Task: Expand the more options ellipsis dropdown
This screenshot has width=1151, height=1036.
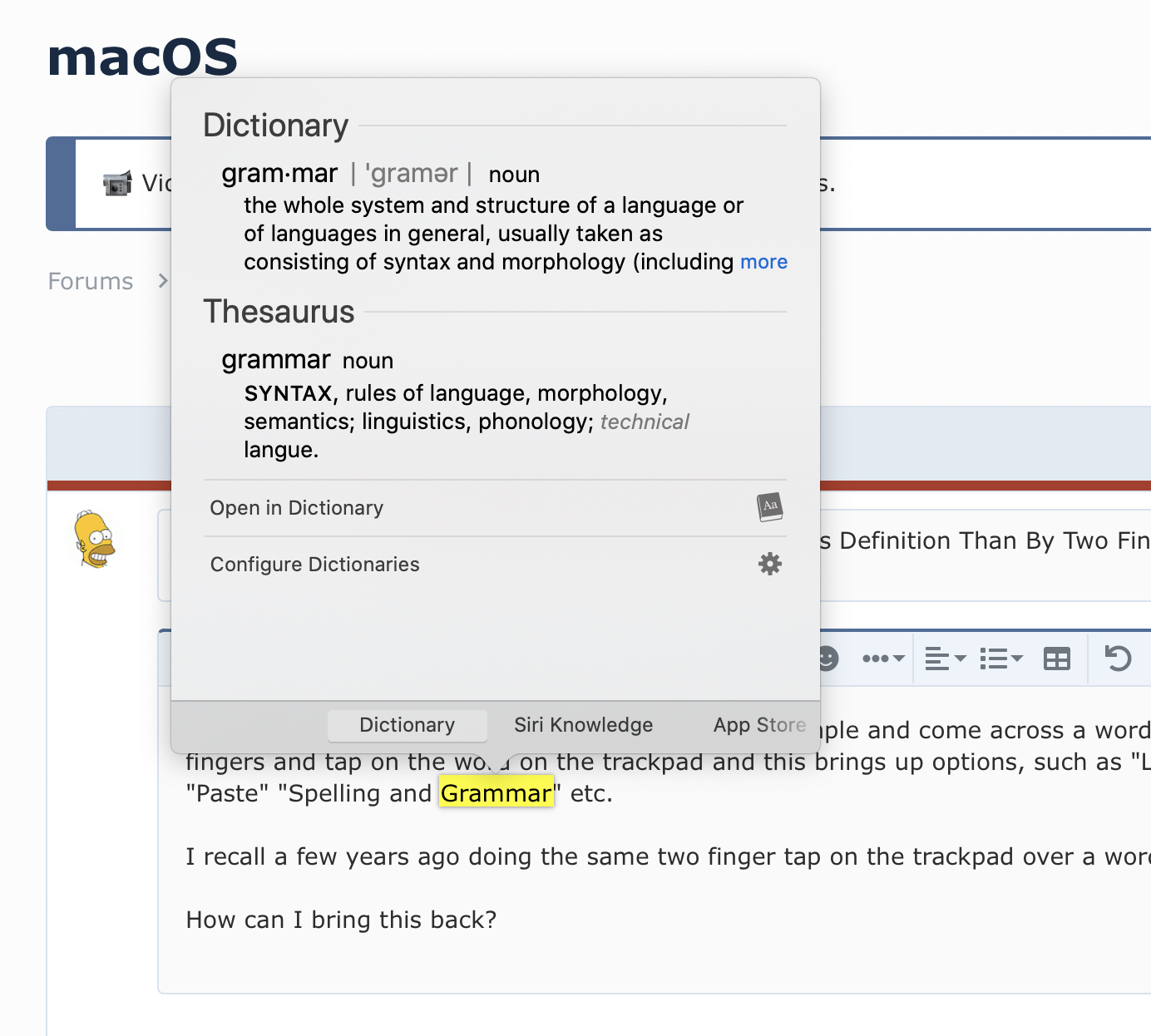Action: pyautogui.click(x=882, y=659)
